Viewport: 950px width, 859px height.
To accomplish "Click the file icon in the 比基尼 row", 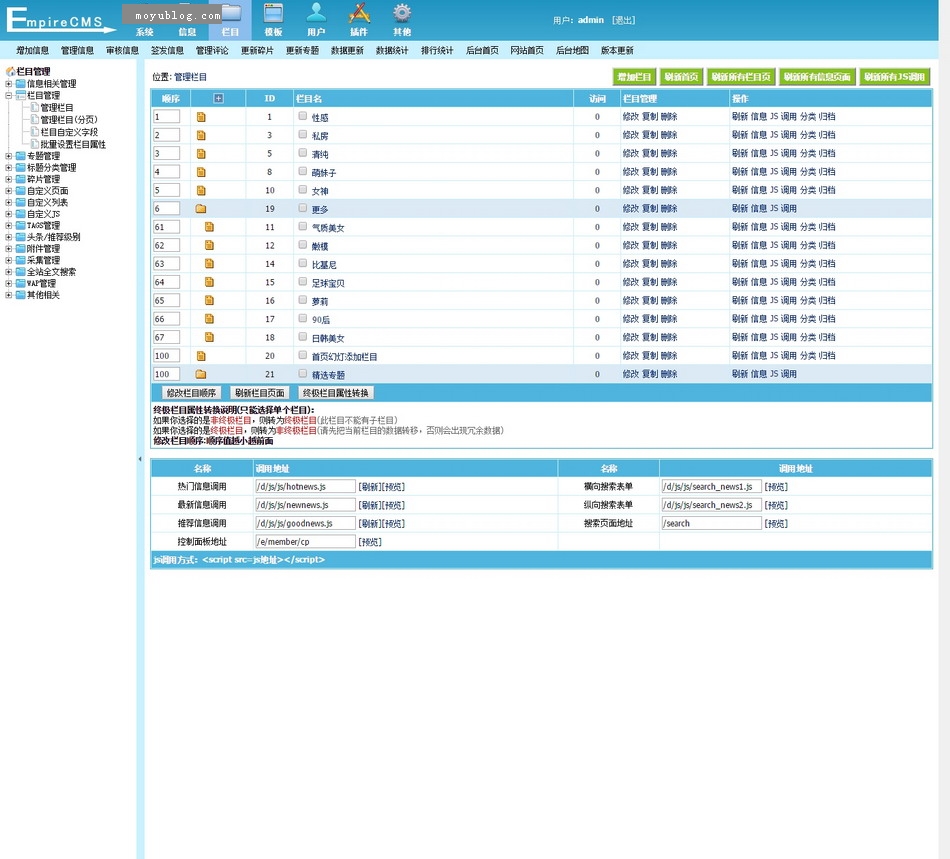I will (x=209, y=264).
